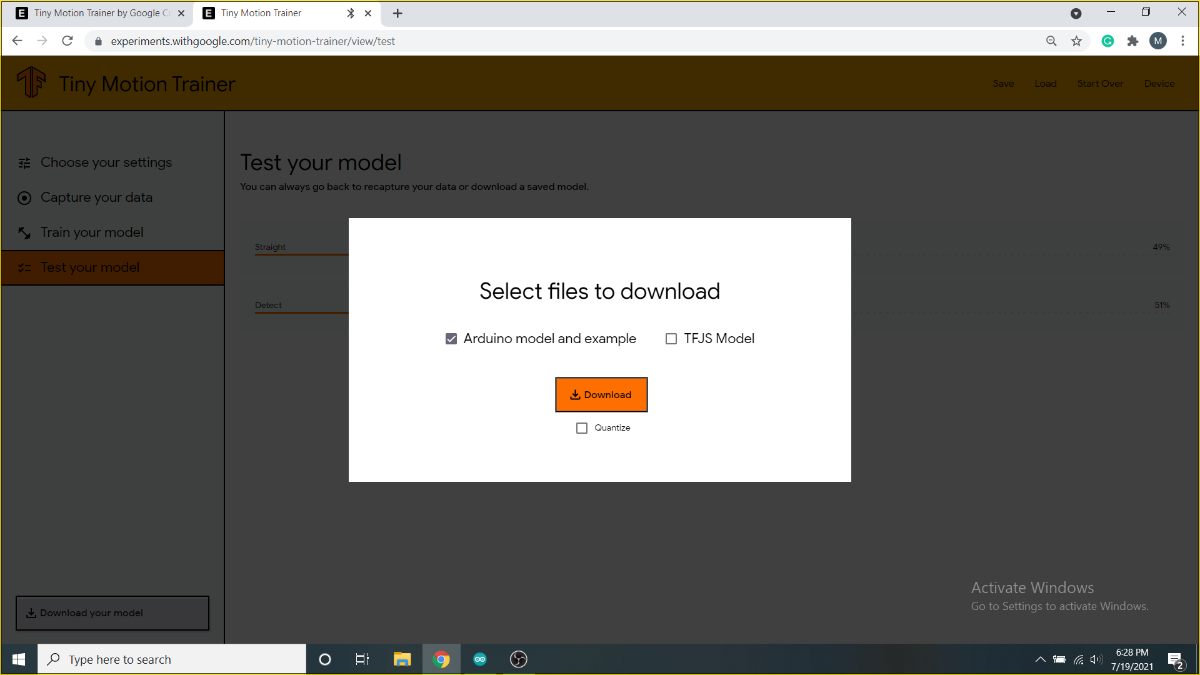Open File Explorer from the taskbar
This screenshot has height=675, width=1200.
pos(402,659)
